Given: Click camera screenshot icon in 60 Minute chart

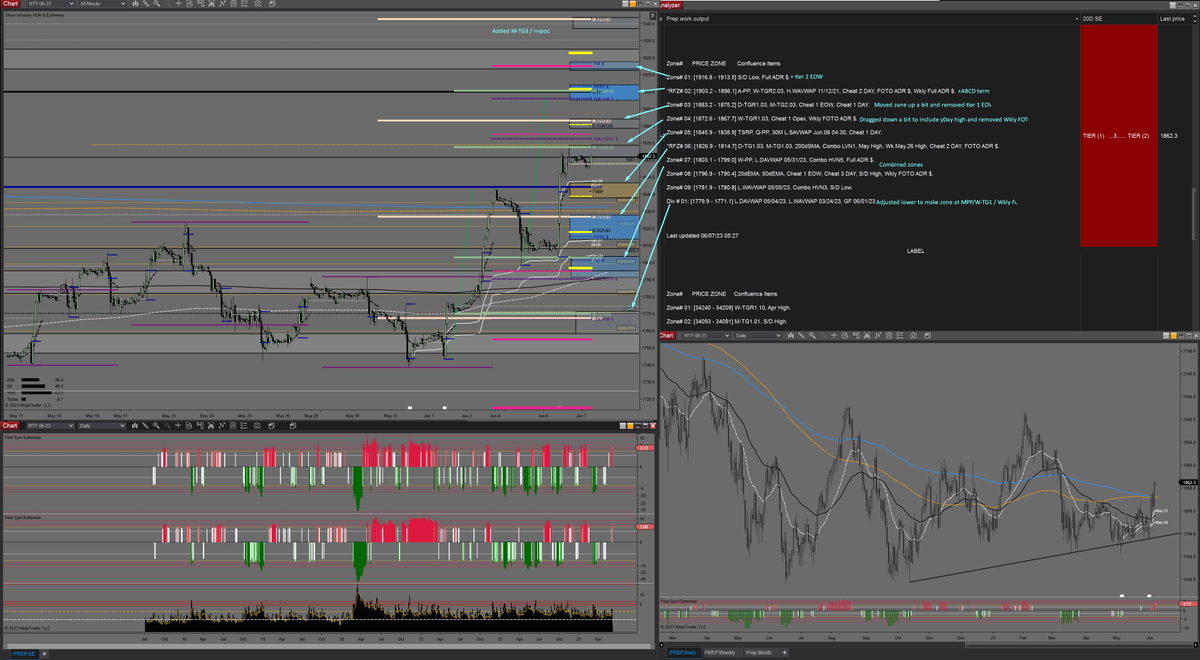Looking at the screenshot, I should (x=258, y=4).
